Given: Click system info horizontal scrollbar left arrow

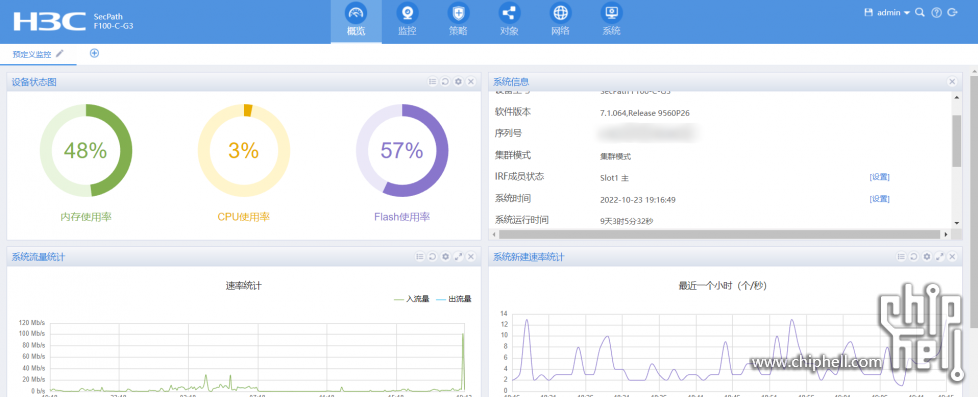Looking at the screenshot, I should [495, 235].
